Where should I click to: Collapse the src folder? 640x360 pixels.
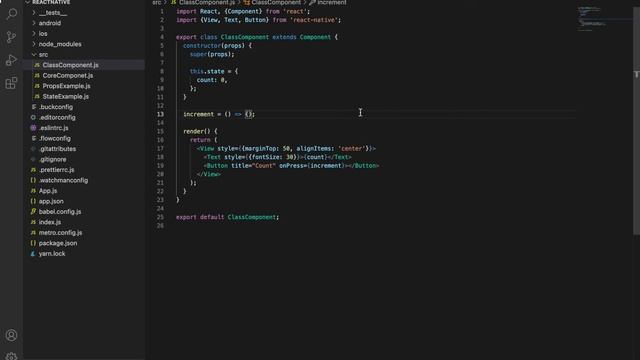pyautogui.click(x=43, y=55)
